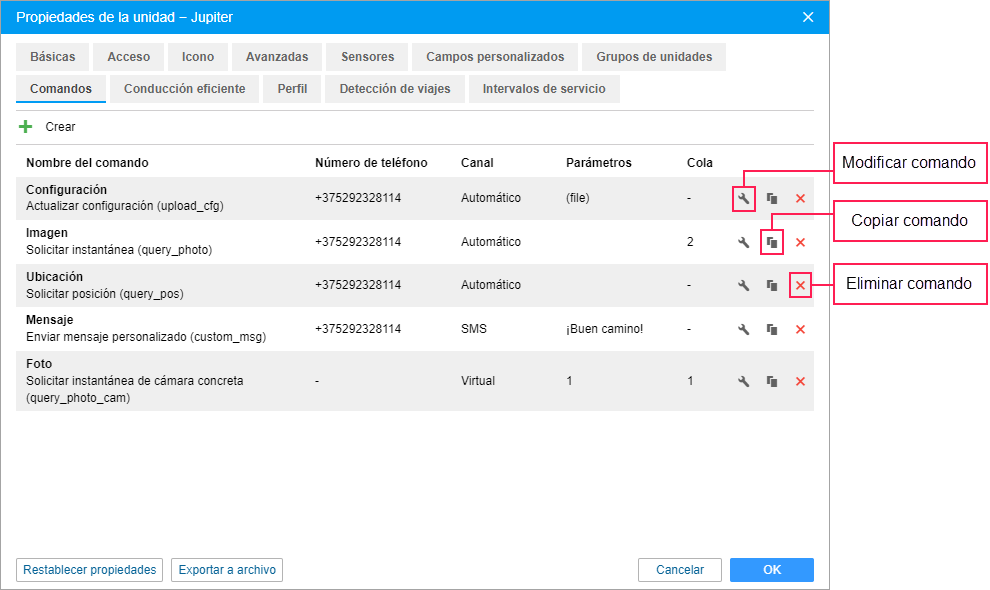Click wrench icon for Configuración command

point(744,198)
